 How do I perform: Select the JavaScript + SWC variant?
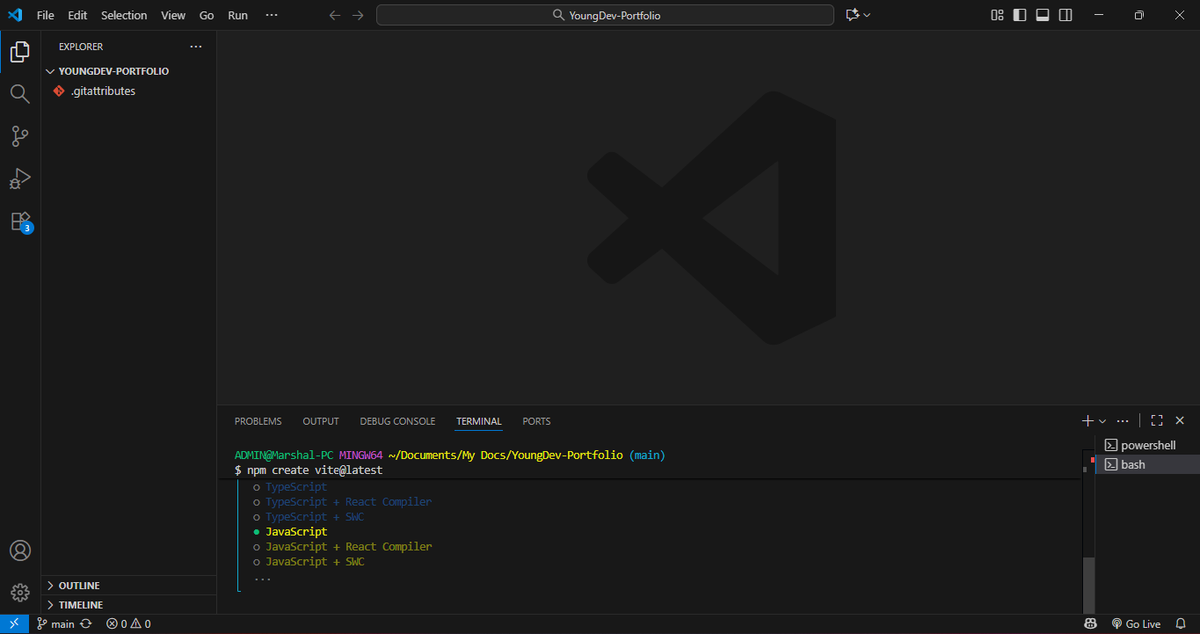(310, 561)
